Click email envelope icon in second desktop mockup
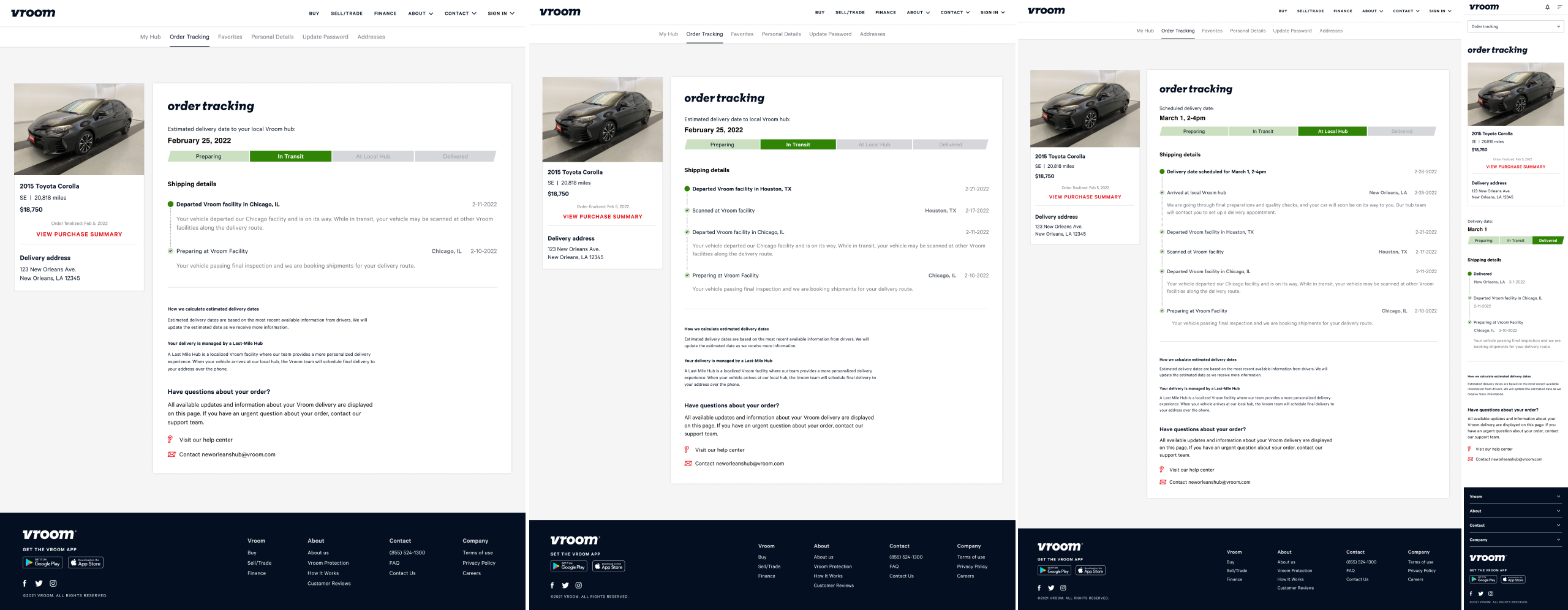Screen dimensions: 1568x610 [688, 464]
